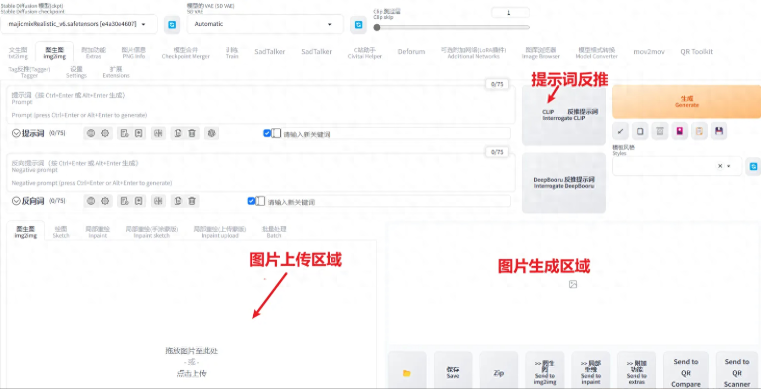Viewport: 761px width, 389px height.
Task: Save the style with the floppy disk icon
Action: click(719, 131)
